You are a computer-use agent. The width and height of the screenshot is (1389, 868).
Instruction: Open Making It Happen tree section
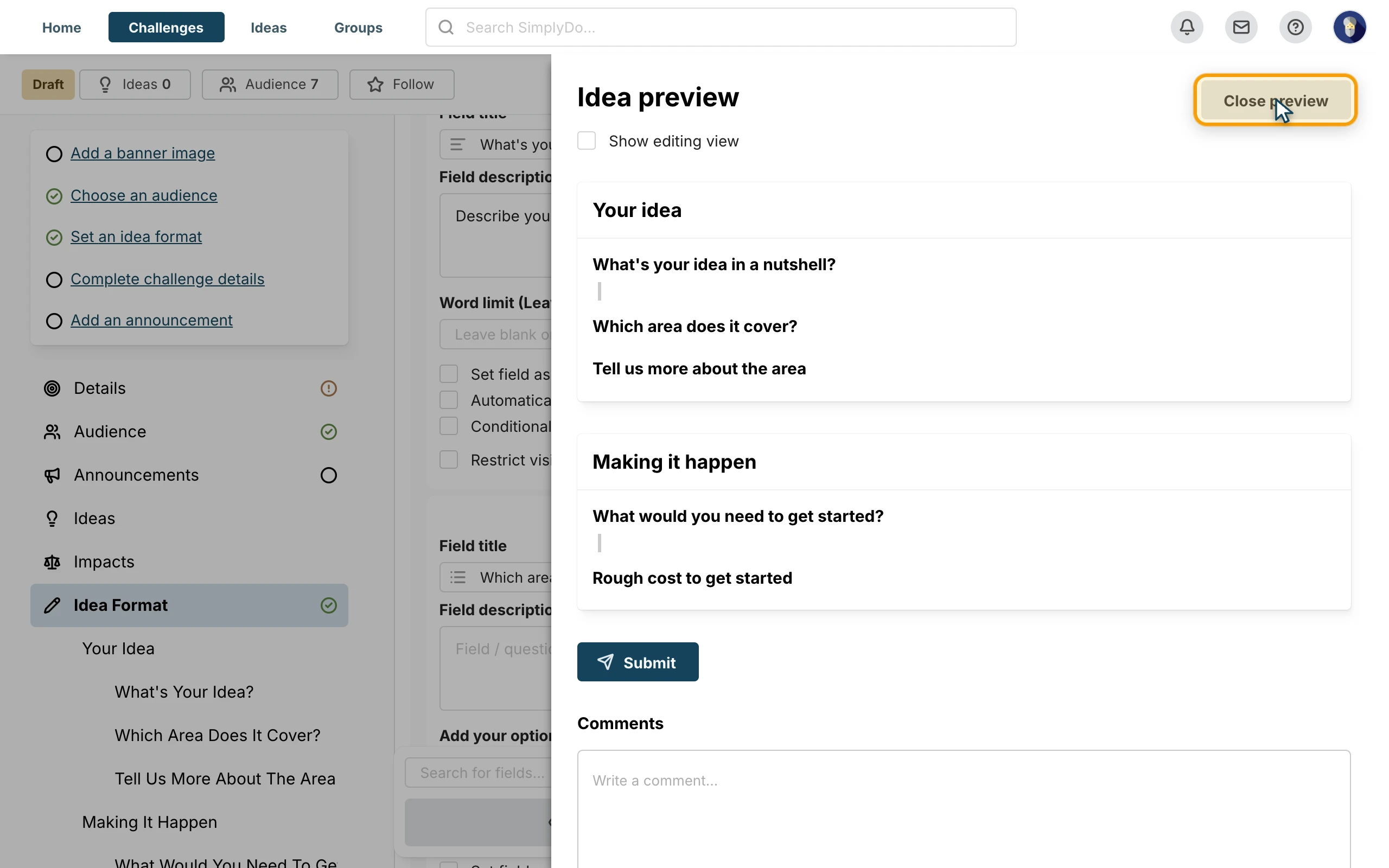(x=150, y=822)
